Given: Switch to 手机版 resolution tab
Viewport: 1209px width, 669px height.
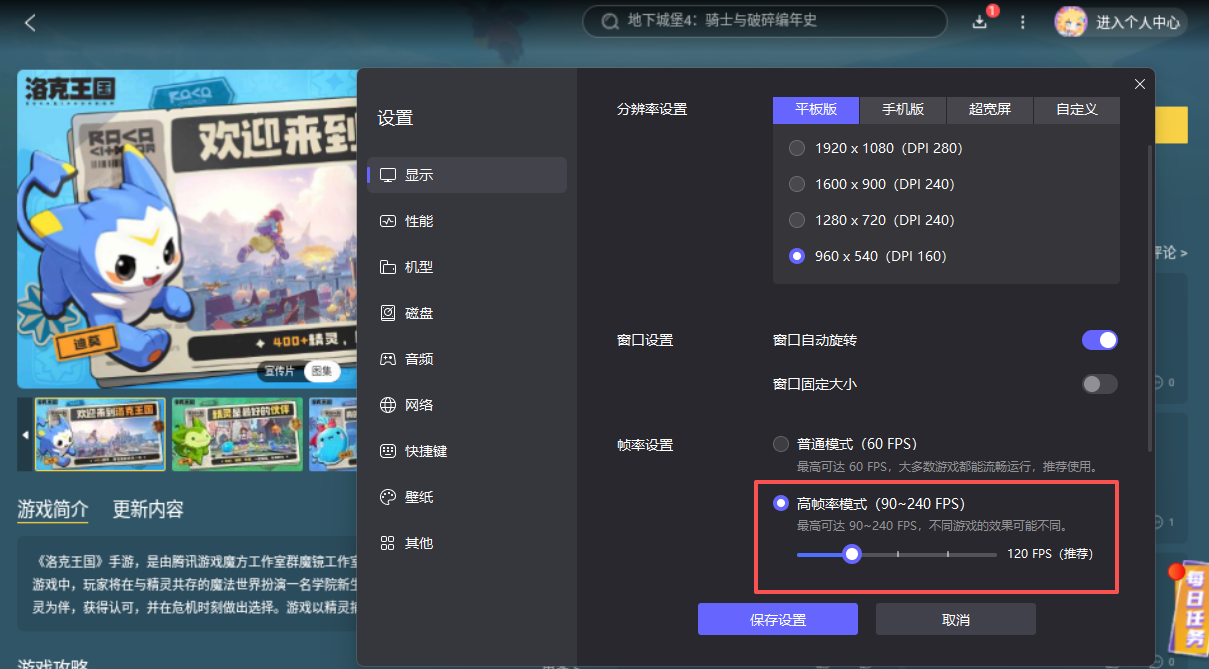Looking at the screenshot, I should coord(903,109).
